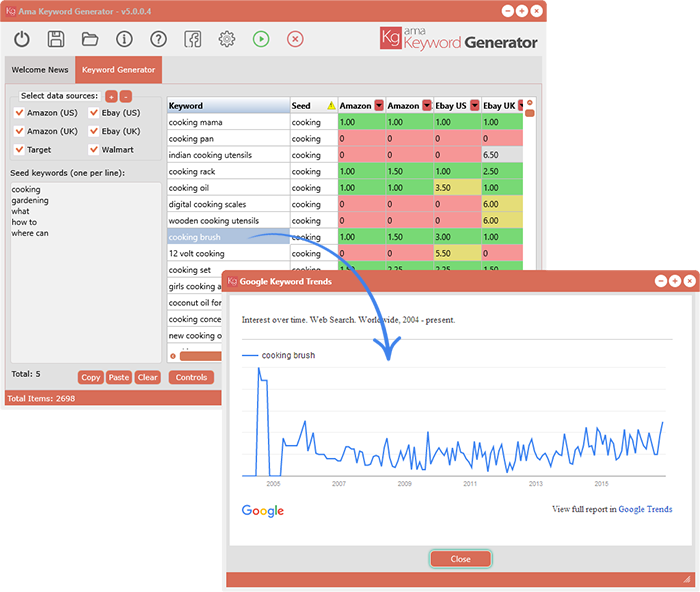Click the warning icon in Seed column header
The image size is (700, 592).
331,106
